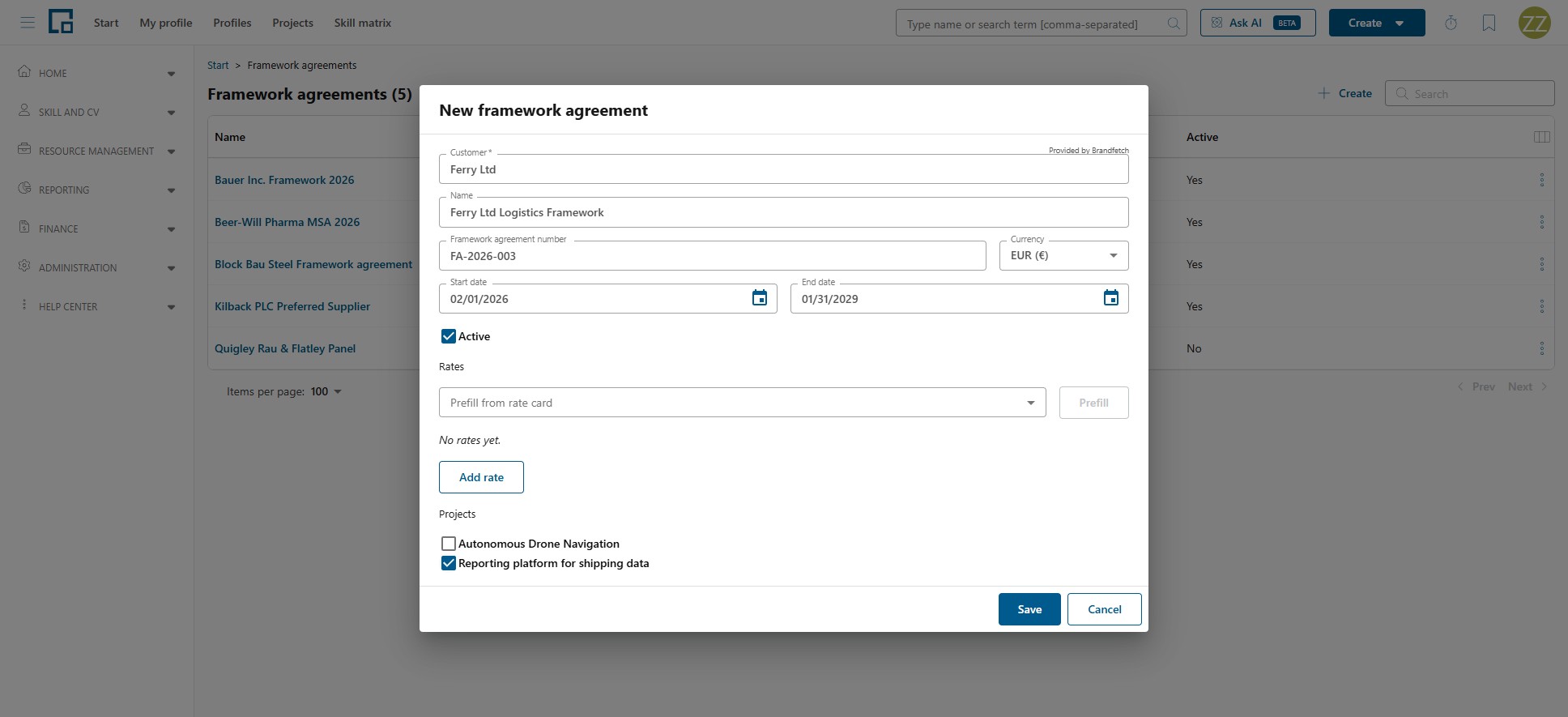Screen dimensions: 1568x717
Task: Click the Home icon in sidebar
Action: [x=24, y=71]
